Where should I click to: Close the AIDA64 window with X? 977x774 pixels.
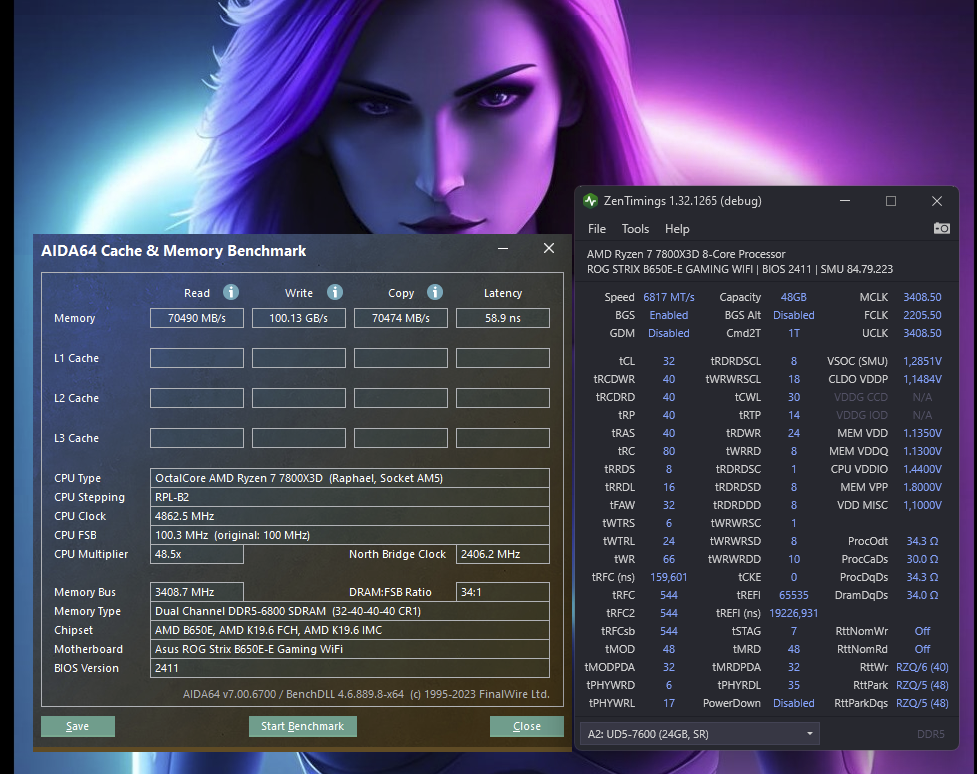[x=549, y=248]
